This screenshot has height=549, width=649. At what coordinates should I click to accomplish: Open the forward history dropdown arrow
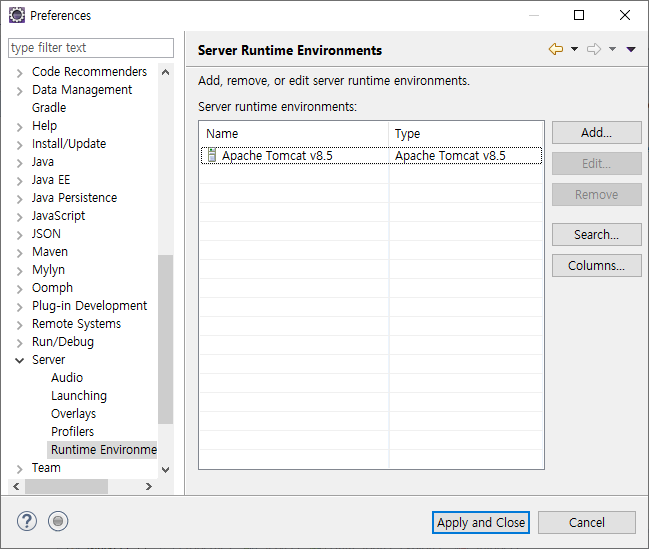[613, 49]
